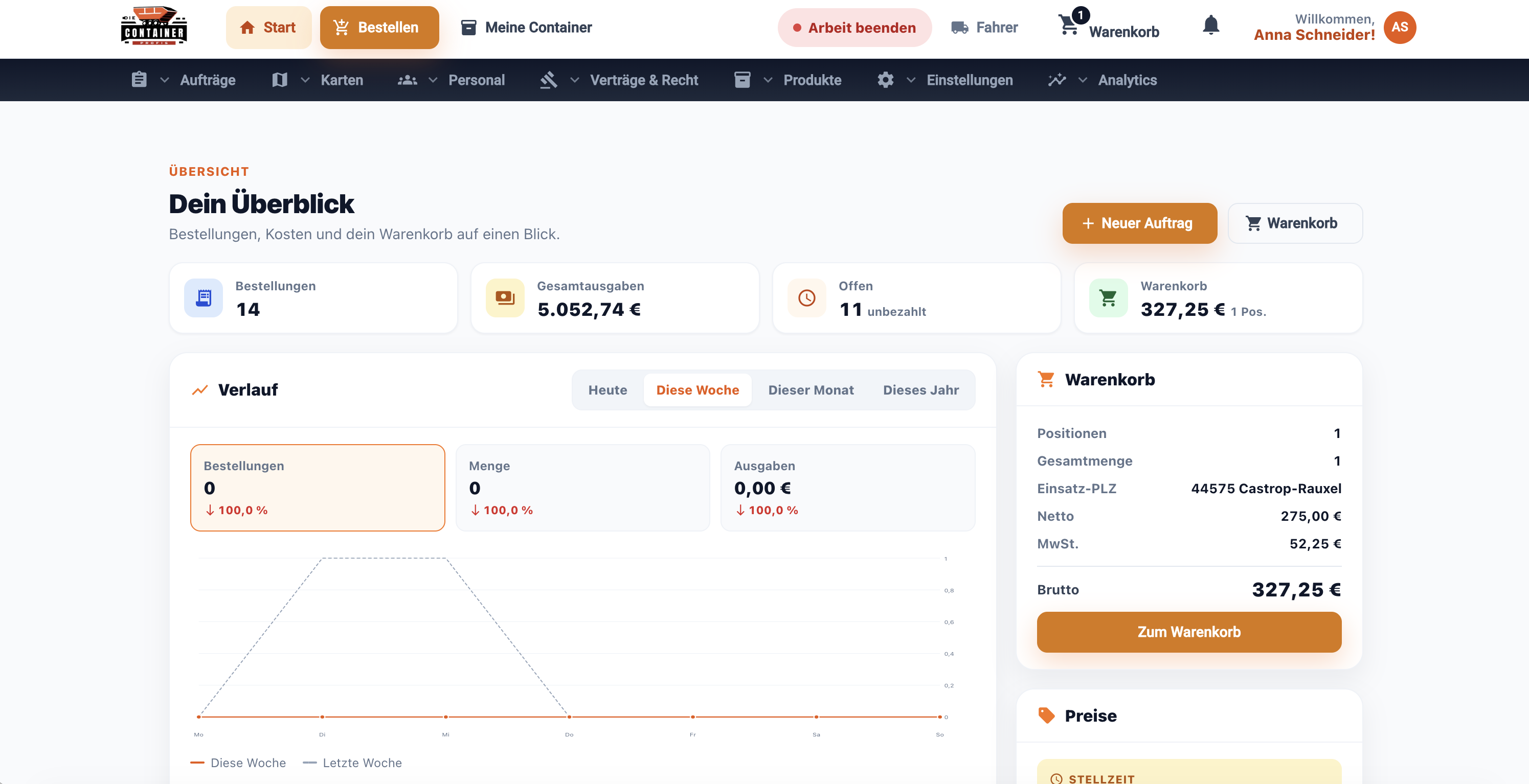
Task: Expand the Produkte dropdown chevron
Action: [x=768, y=80]
